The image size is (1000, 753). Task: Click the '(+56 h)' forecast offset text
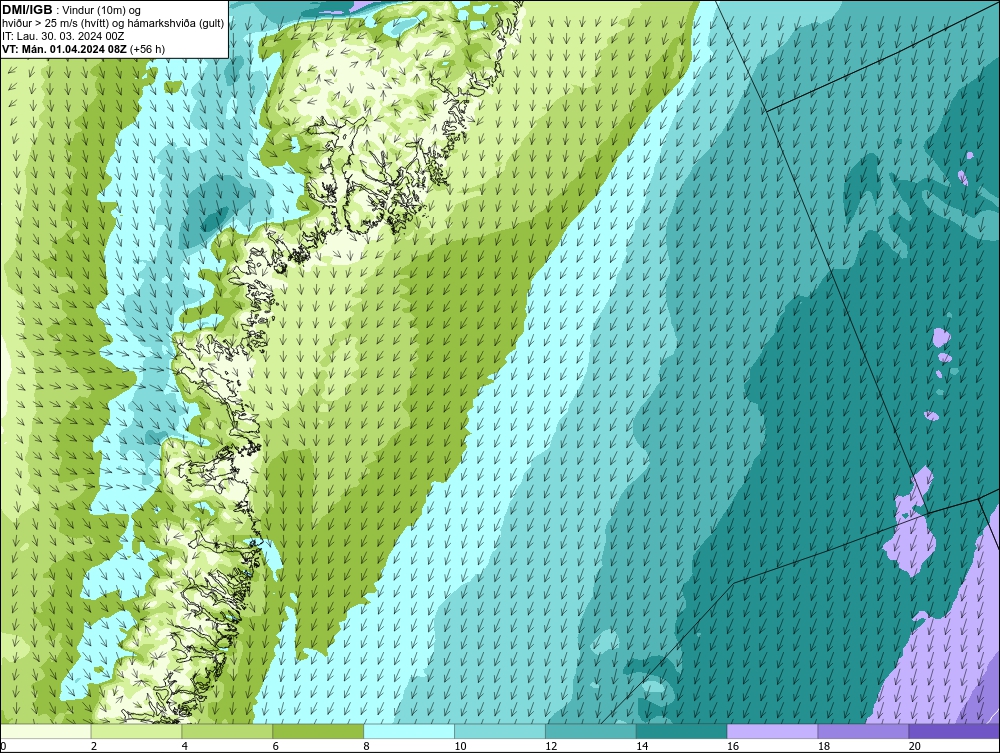[147, 49]
